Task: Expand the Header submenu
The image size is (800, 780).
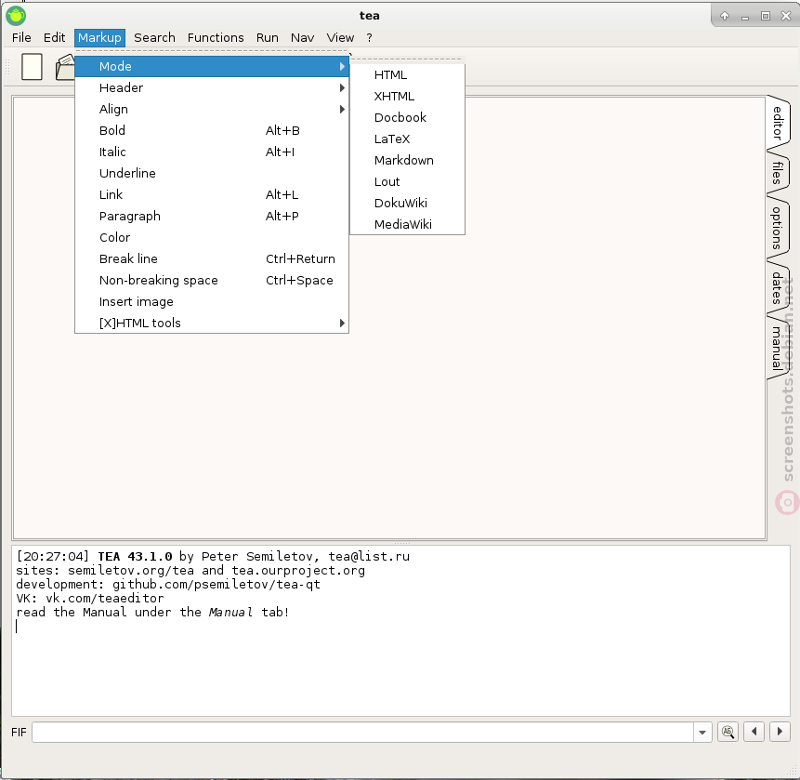Action: pyautogui.click(x=212, y=88)
